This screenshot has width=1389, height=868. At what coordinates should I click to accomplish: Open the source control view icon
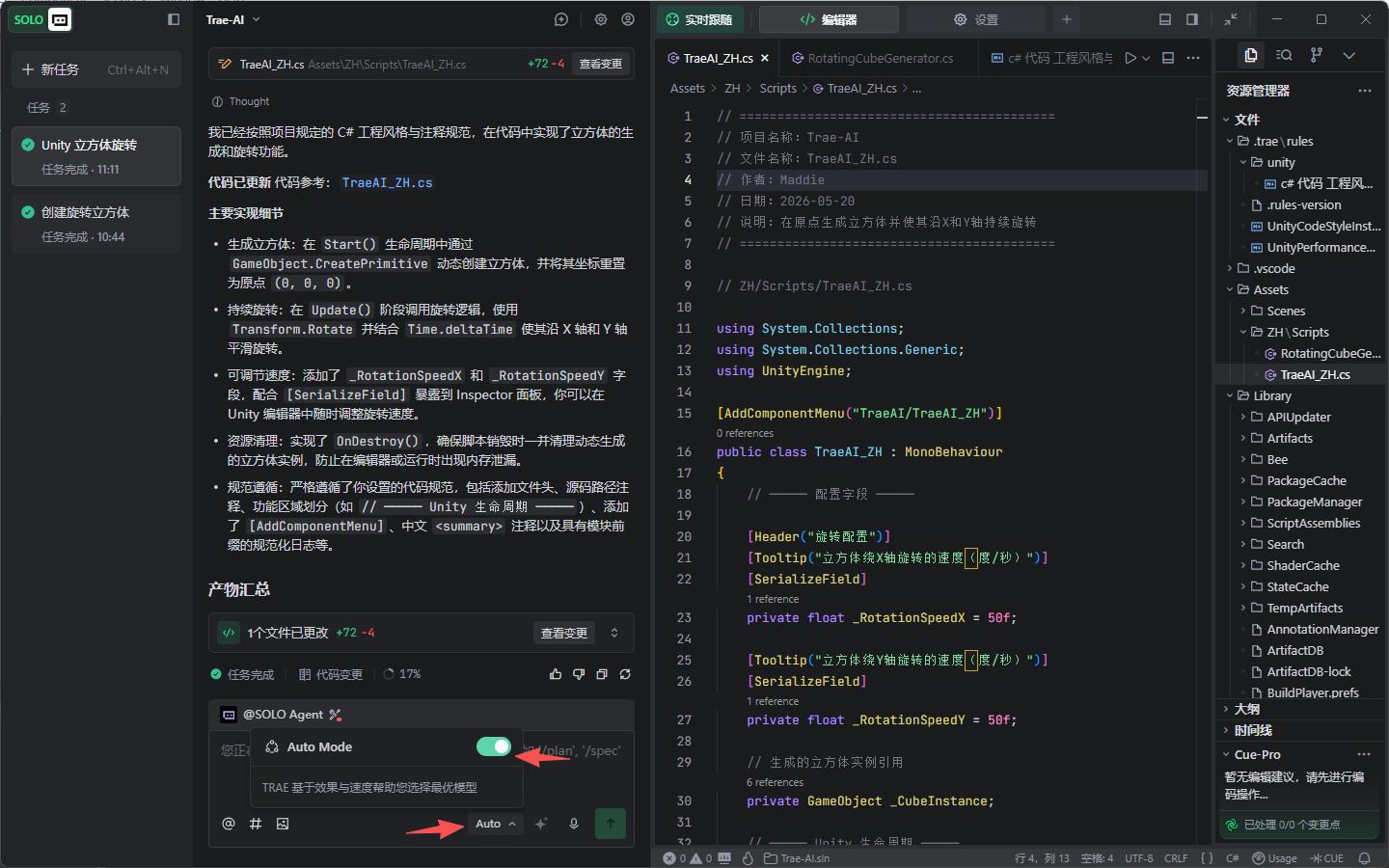pos(1317,55)
